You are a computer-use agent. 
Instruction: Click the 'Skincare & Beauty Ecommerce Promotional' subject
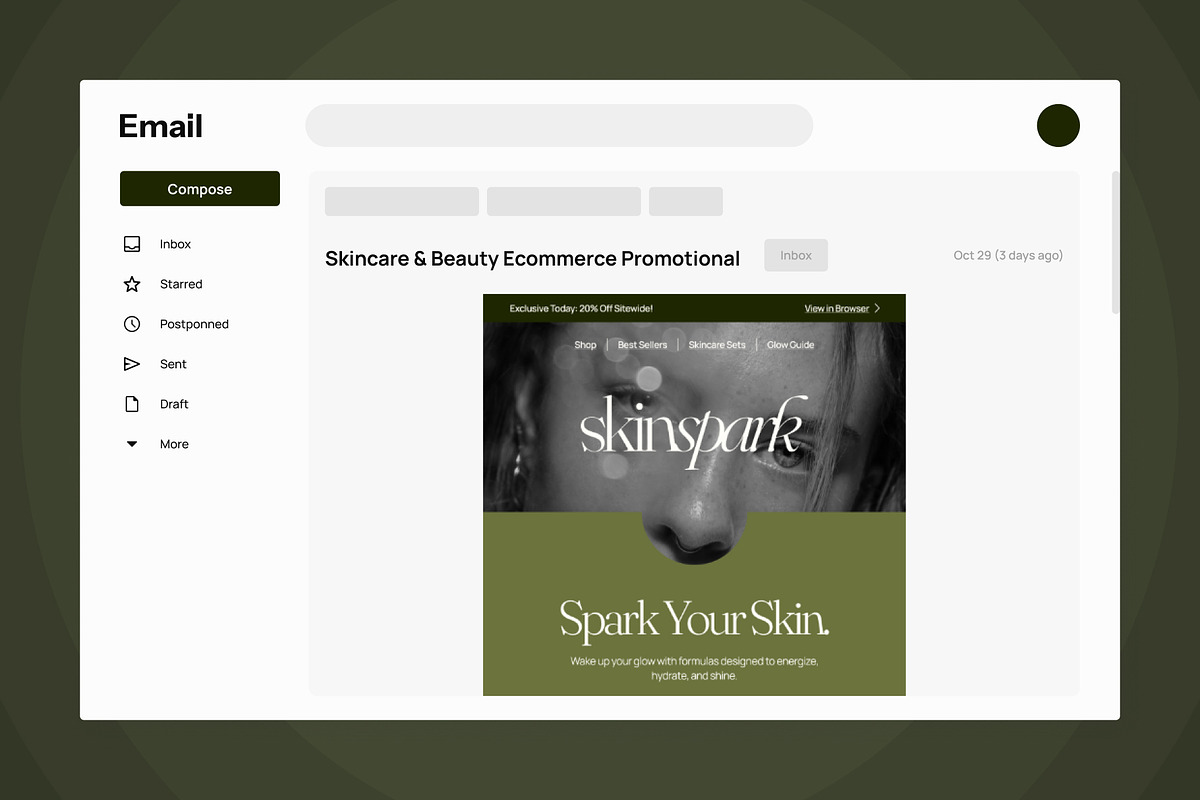532,258
